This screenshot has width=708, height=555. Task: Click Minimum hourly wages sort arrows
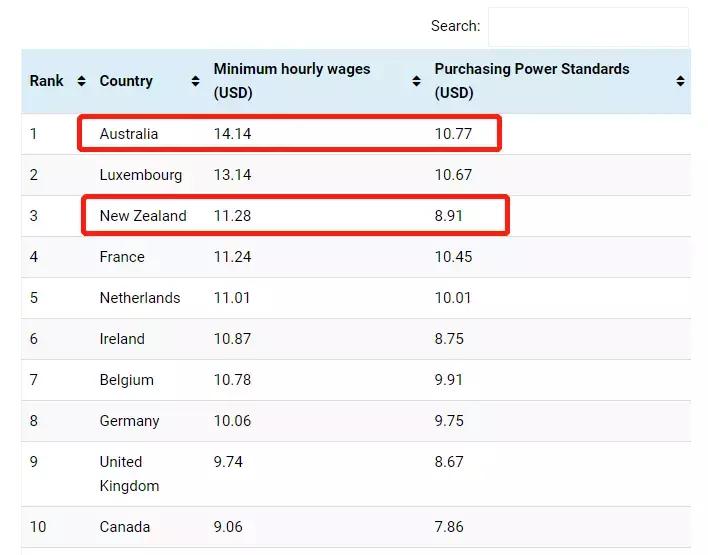pos(416,81)
